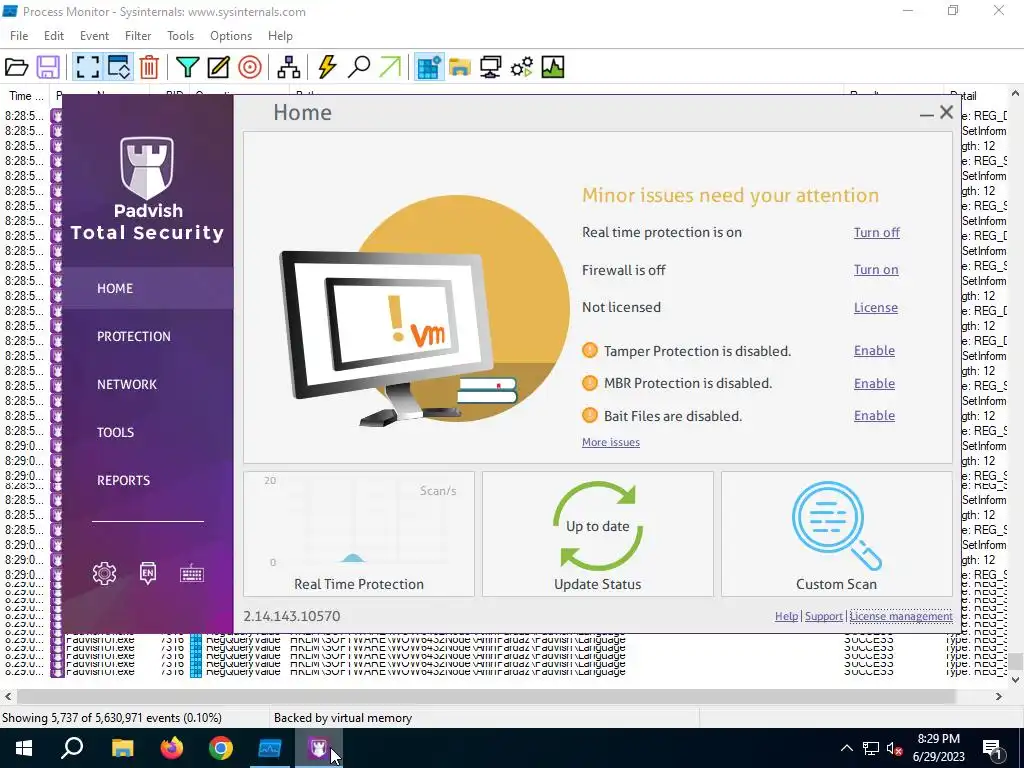Clear the display with the trash icon
This screenshot has height=768, width=1024.
click(x=149, y=67)
